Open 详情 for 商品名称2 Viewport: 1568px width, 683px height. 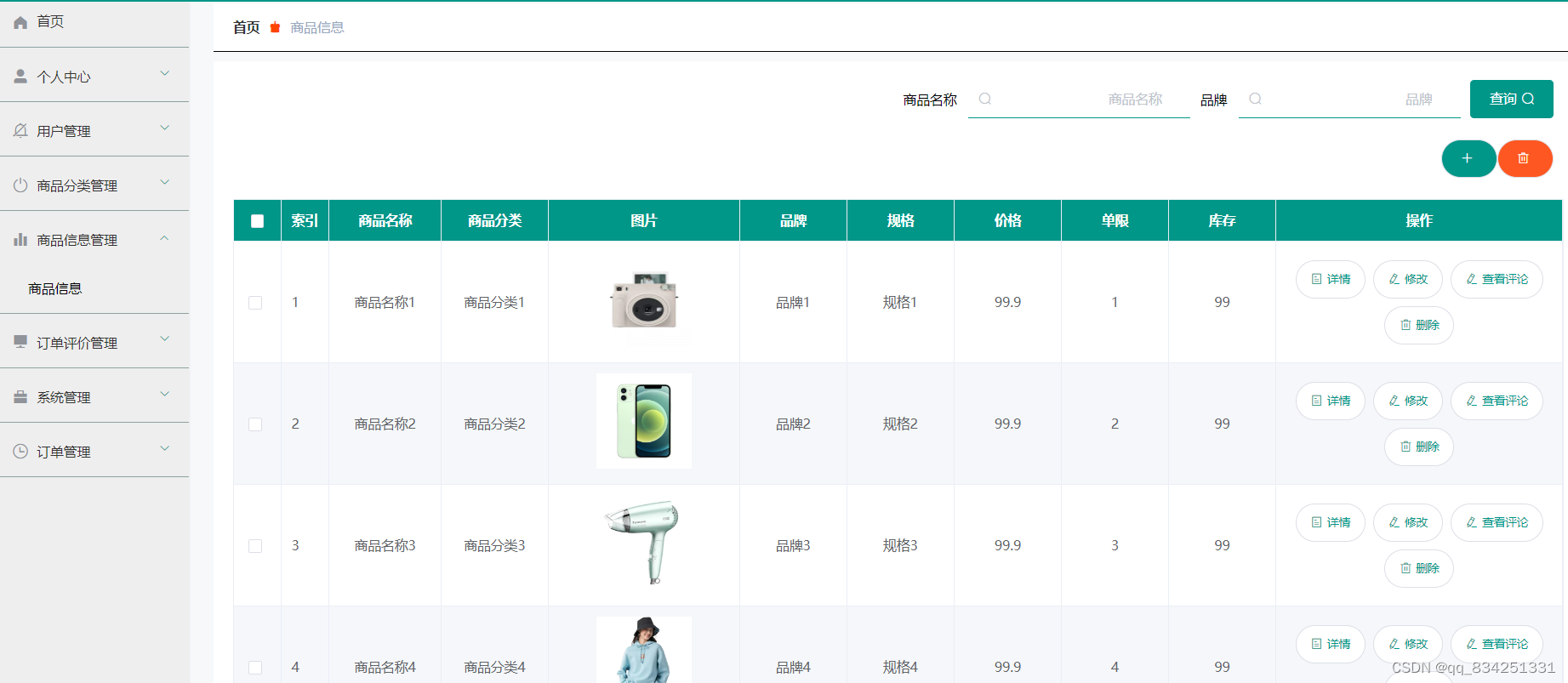(x=1331, y=401)
